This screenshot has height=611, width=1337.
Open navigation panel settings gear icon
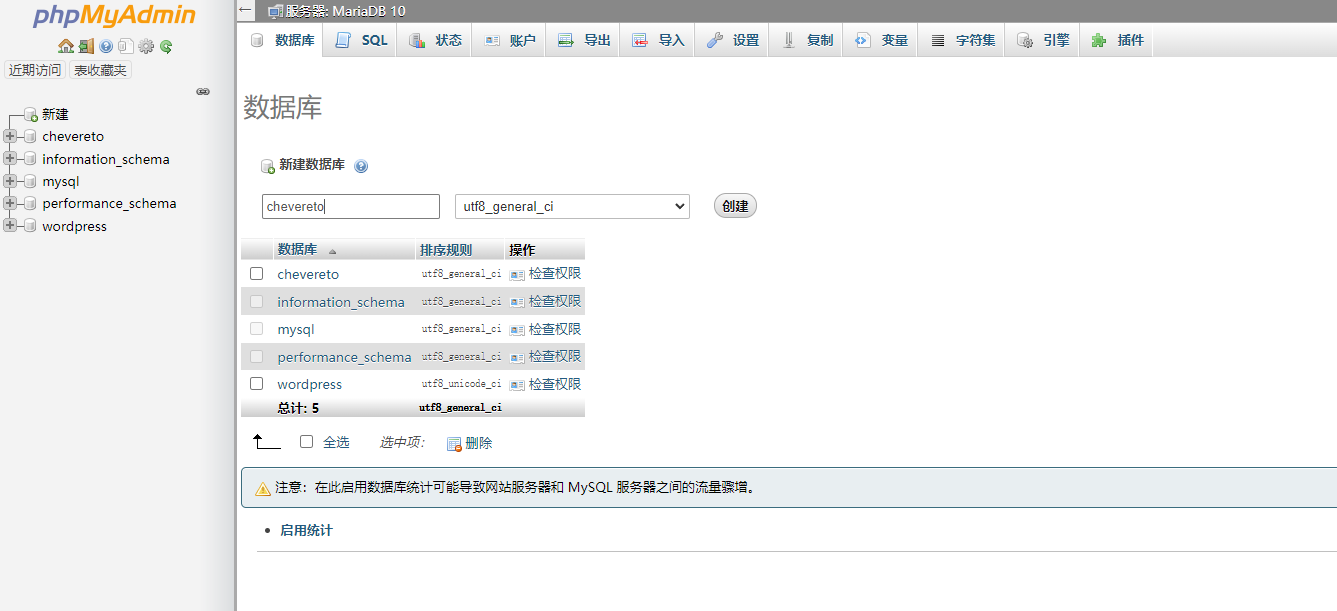coord(146,46)
